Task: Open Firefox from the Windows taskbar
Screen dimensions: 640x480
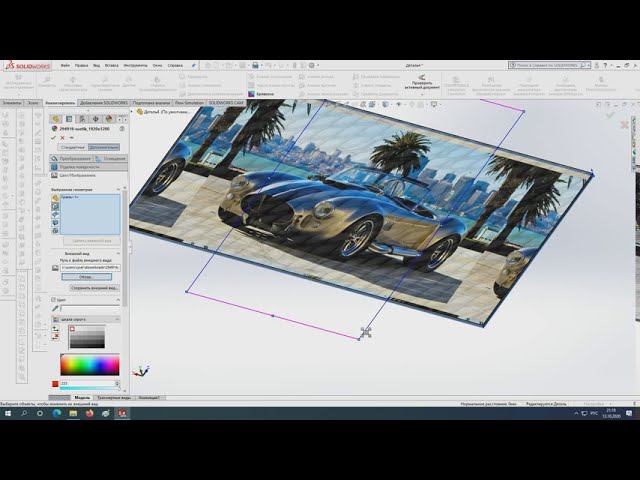Action: pos(89,413)
